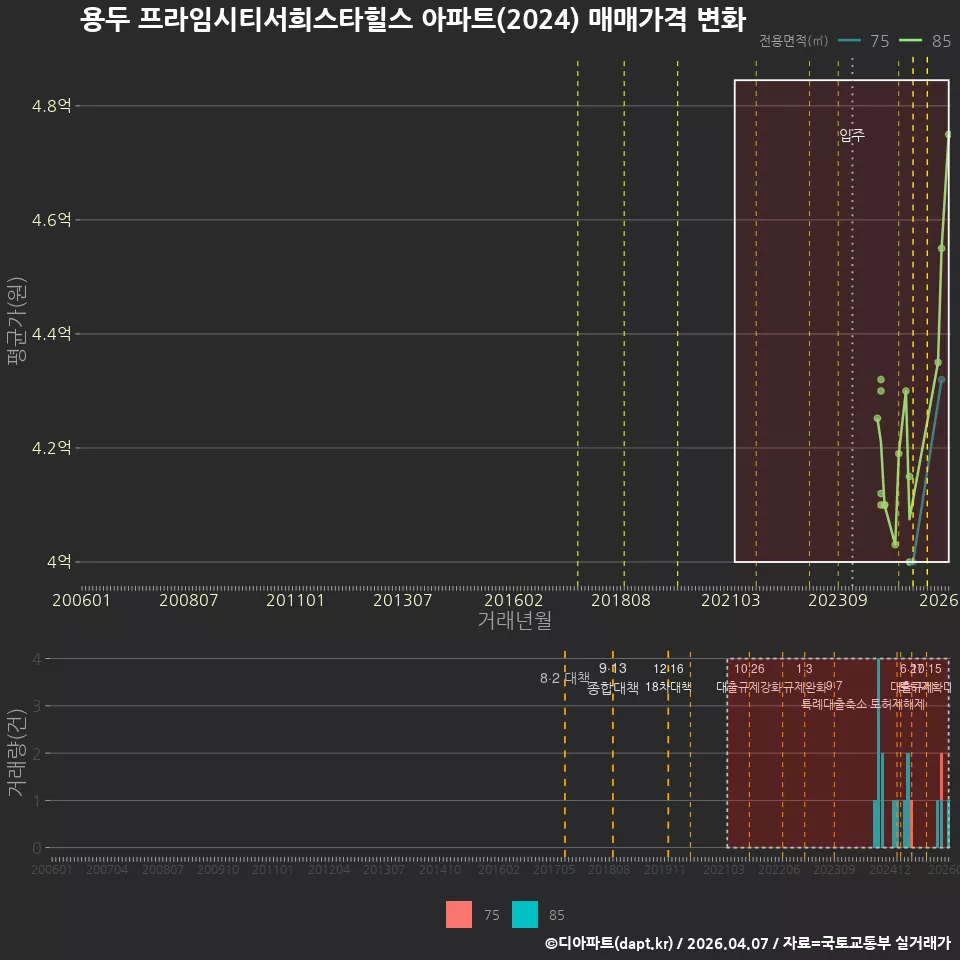
Task: Click the 8·2 대책 policy marker label
Action: [564, 678]
